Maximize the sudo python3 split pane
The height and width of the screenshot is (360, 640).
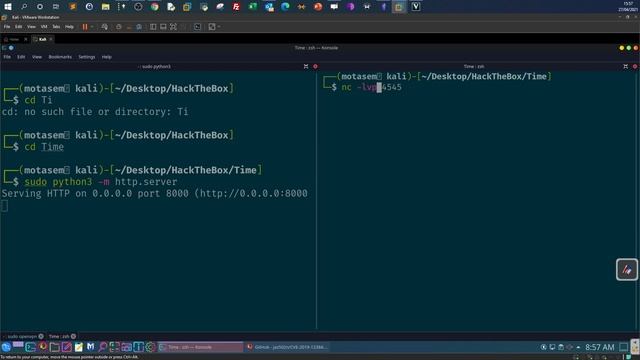306,66
